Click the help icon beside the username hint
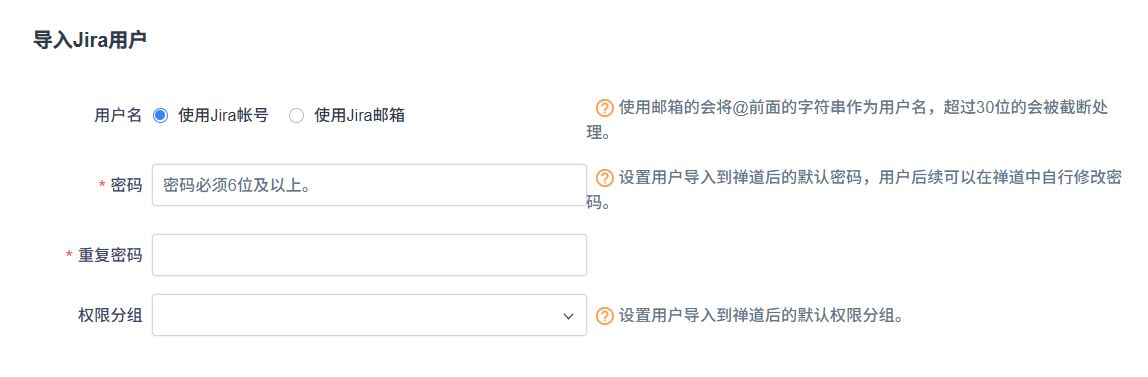Viewport: 1148px width, 377px height. 605,109
